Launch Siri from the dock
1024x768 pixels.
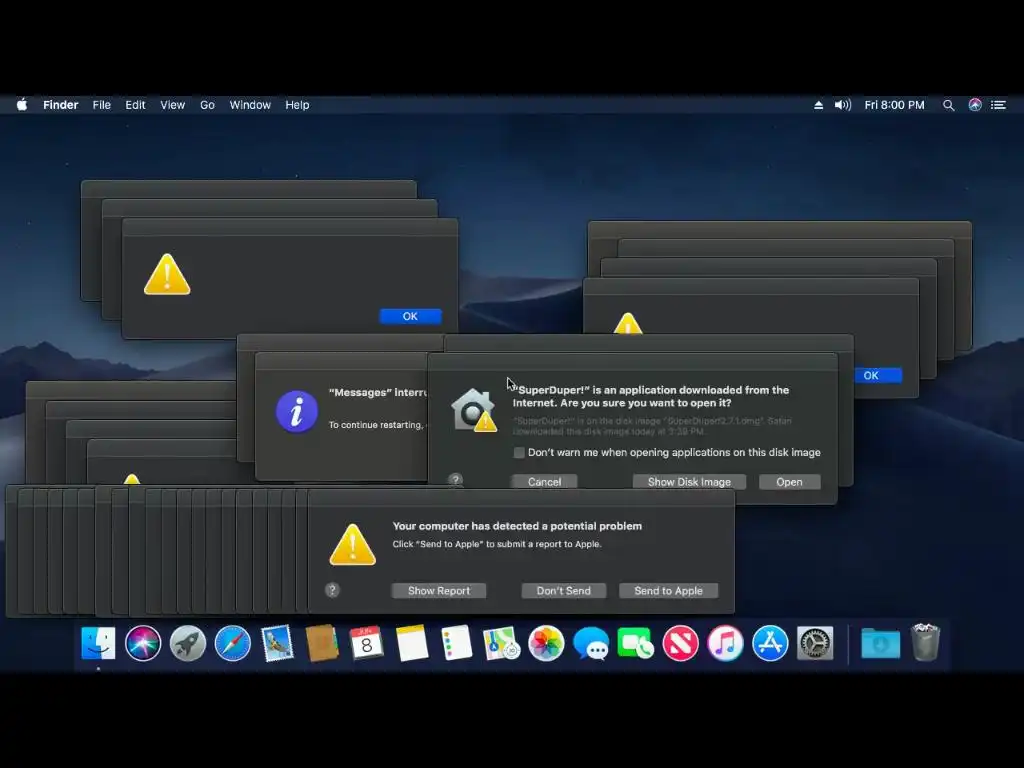(x=143, y=643)
